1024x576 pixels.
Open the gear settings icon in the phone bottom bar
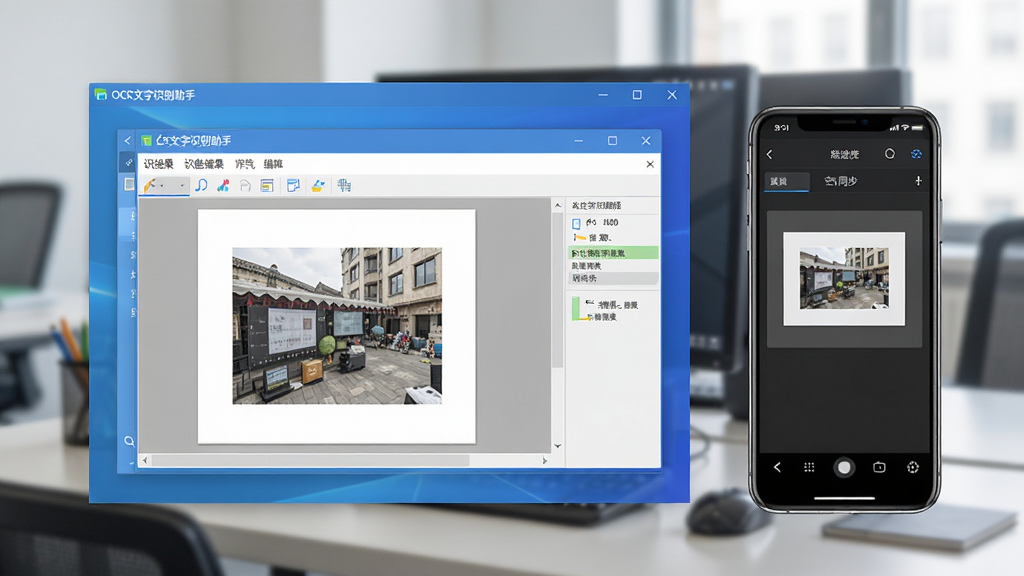(913, 467)
